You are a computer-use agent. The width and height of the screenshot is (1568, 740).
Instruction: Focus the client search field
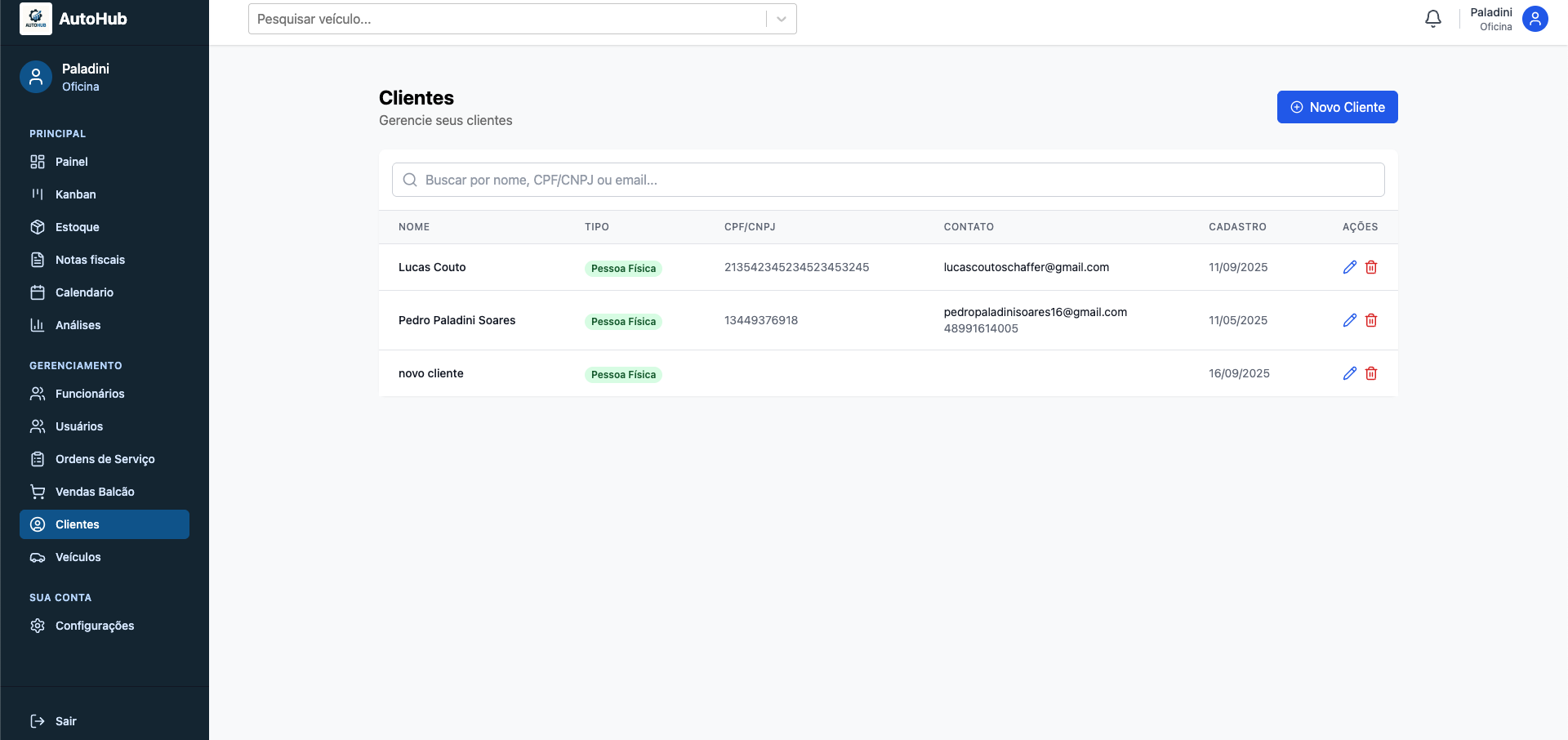click(x=888, y=180)
